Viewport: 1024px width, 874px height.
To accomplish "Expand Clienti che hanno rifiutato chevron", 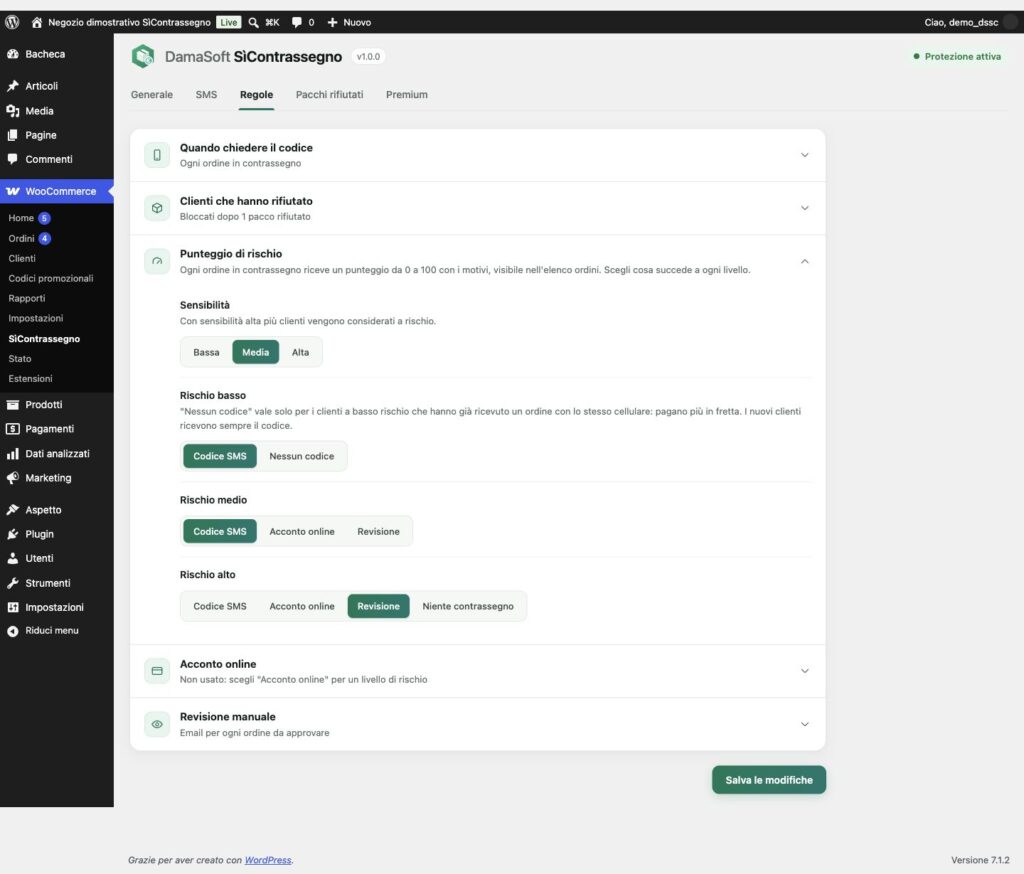I will (x=805, y=208).
